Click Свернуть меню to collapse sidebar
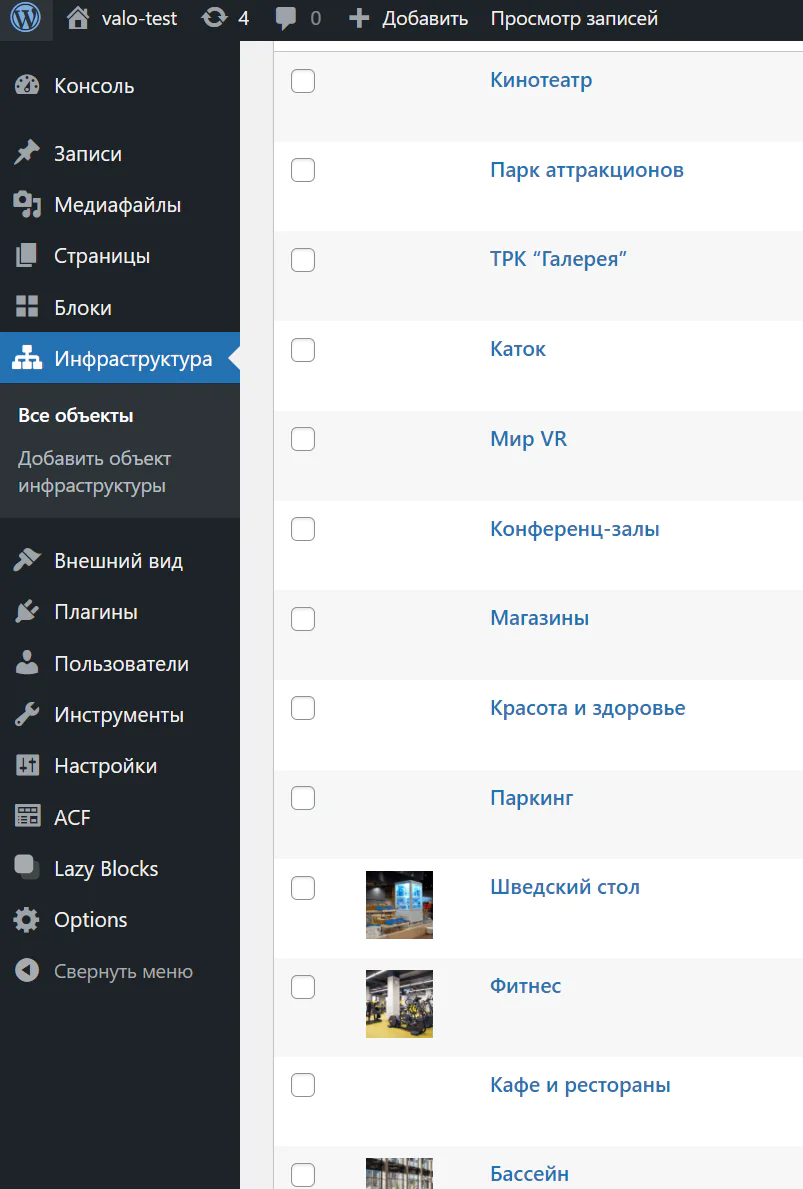 tap(123, 971)
